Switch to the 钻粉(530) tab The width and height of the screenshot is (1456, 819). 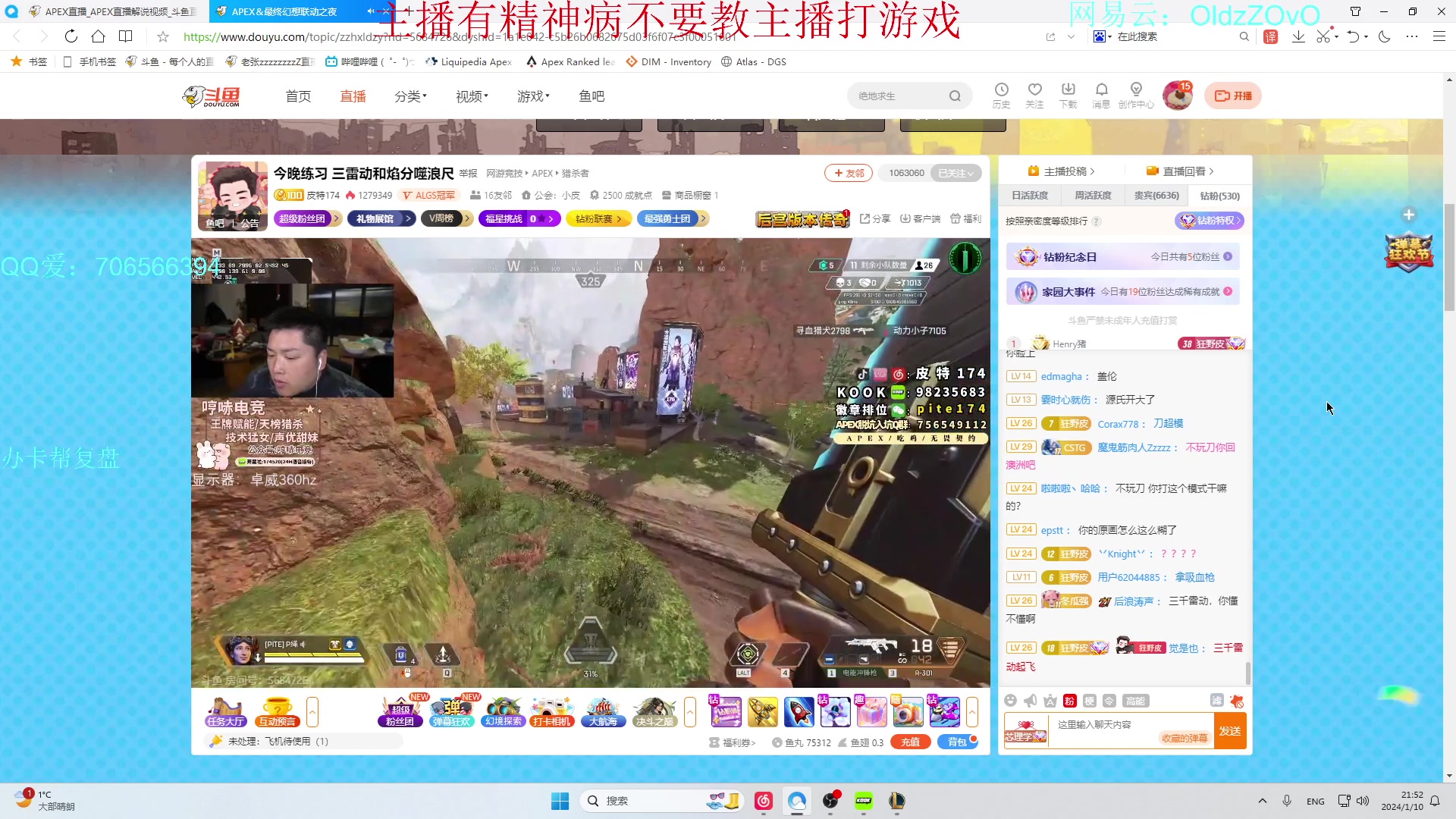(1219, 196)
